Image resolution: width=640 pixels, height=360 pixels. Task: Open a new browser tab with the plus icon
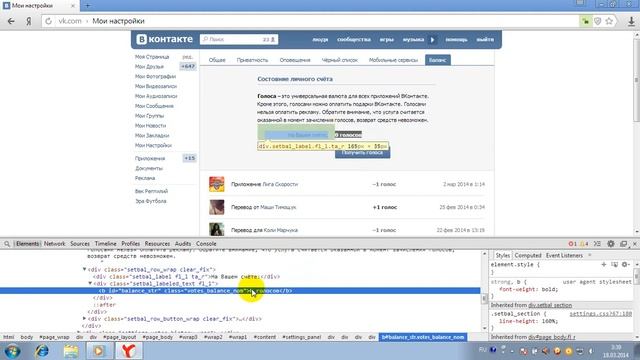pyautogui.click(x=87, y=6)
